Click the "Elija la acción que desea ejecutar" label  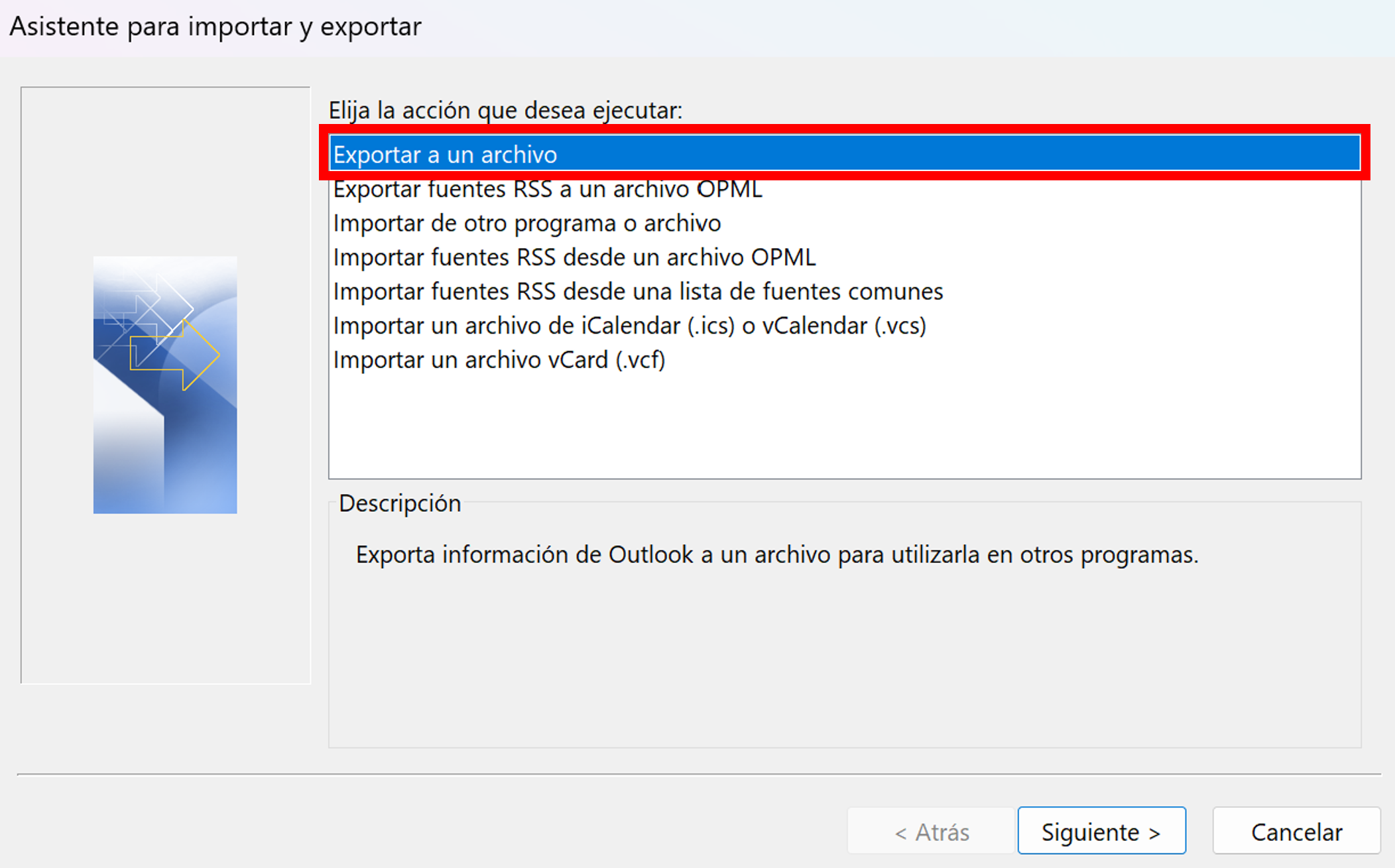505,110
